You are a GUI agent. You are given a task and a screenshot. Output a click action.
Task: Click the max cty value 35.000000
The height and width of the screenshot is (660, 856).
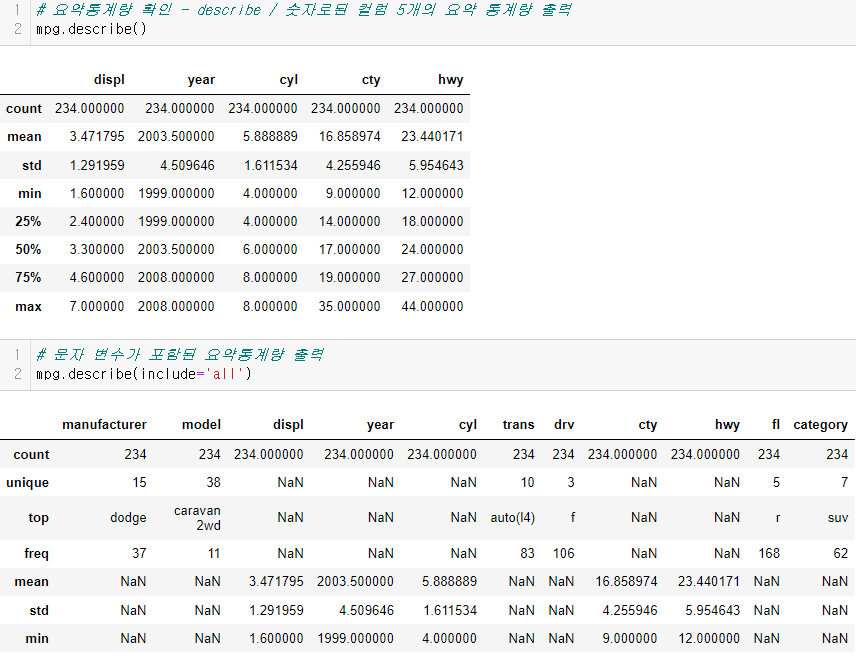[349, 306]
